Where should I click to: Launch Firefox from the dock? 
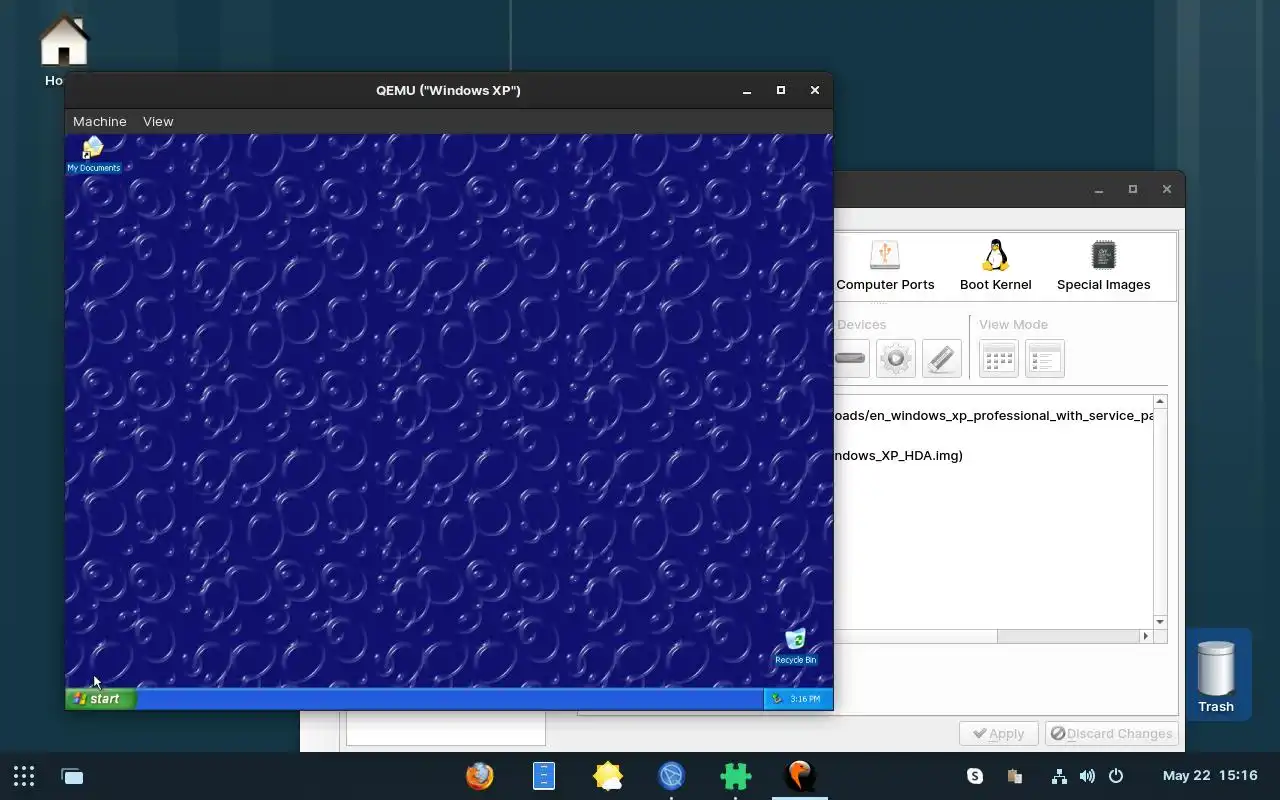[480, 776]
